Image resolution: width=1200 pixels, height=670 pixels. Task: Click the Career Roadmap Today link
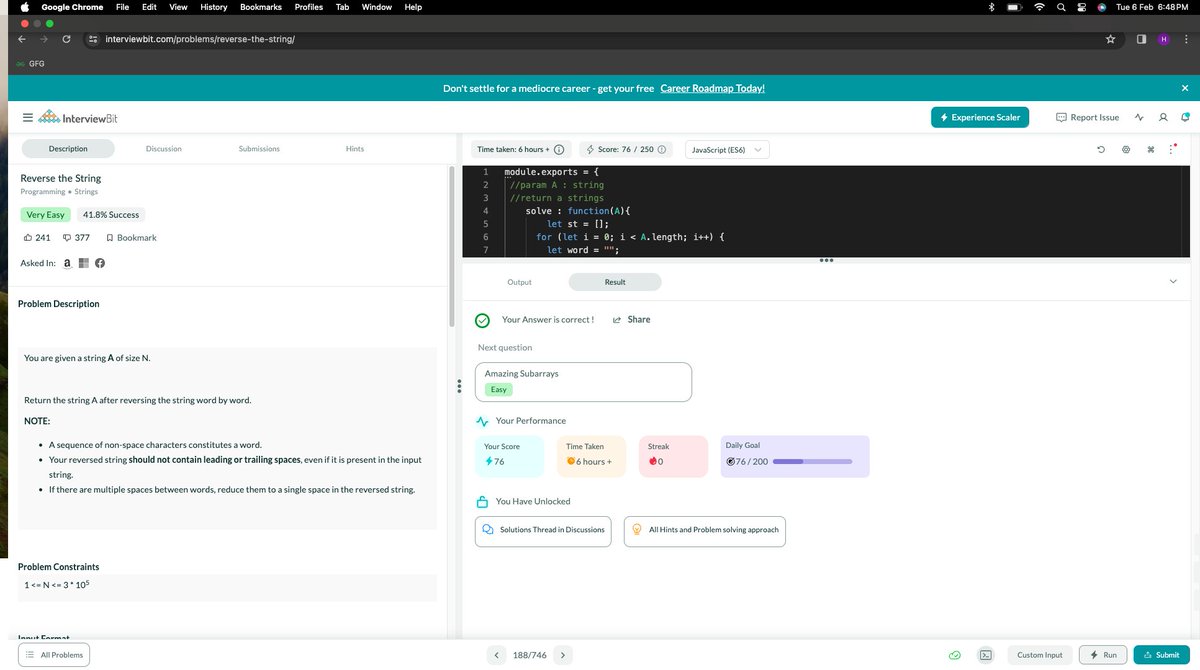point(713,88)
